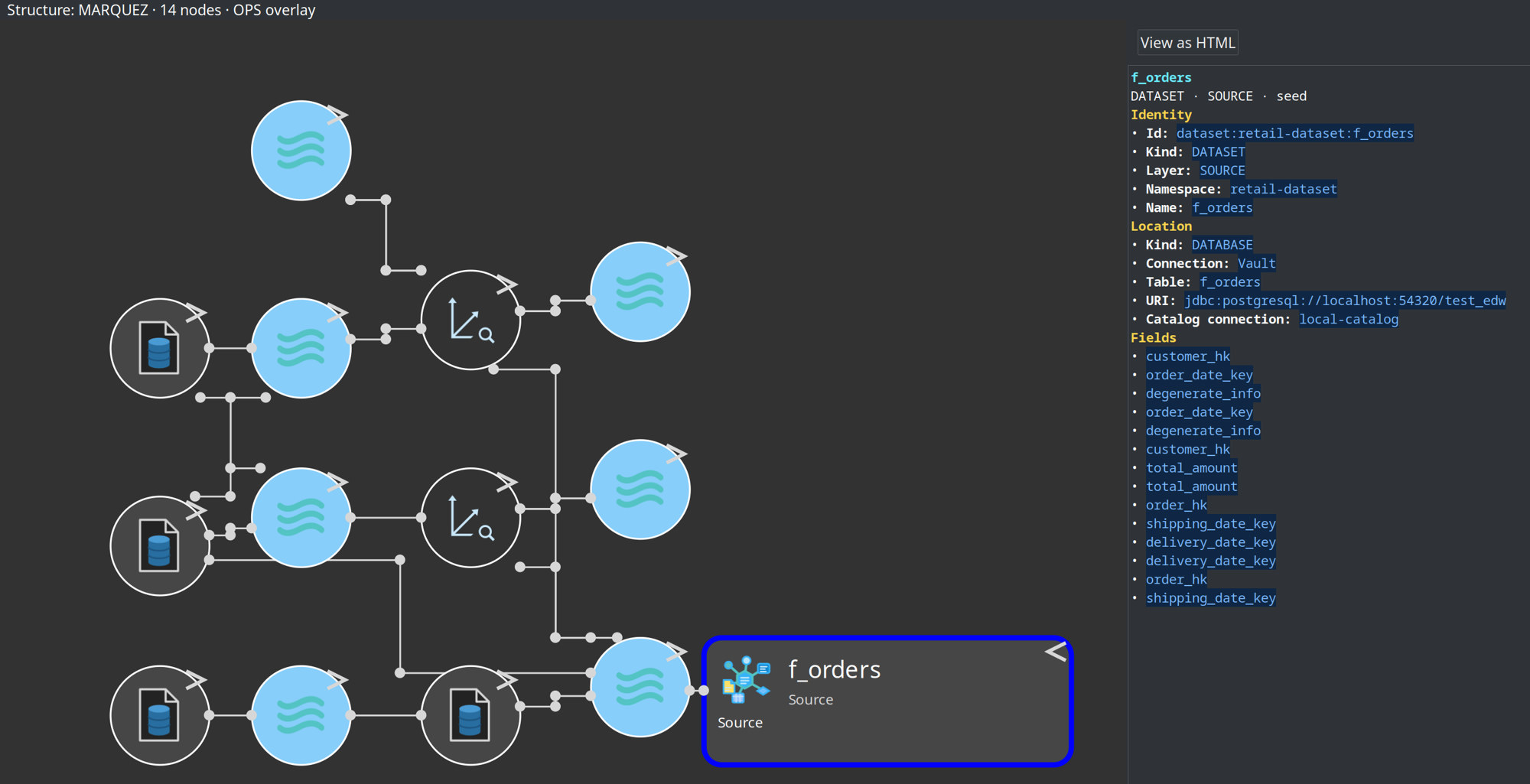Select the first order_date_key field entry
1530x784 pixels.
tap(1199, 375)
